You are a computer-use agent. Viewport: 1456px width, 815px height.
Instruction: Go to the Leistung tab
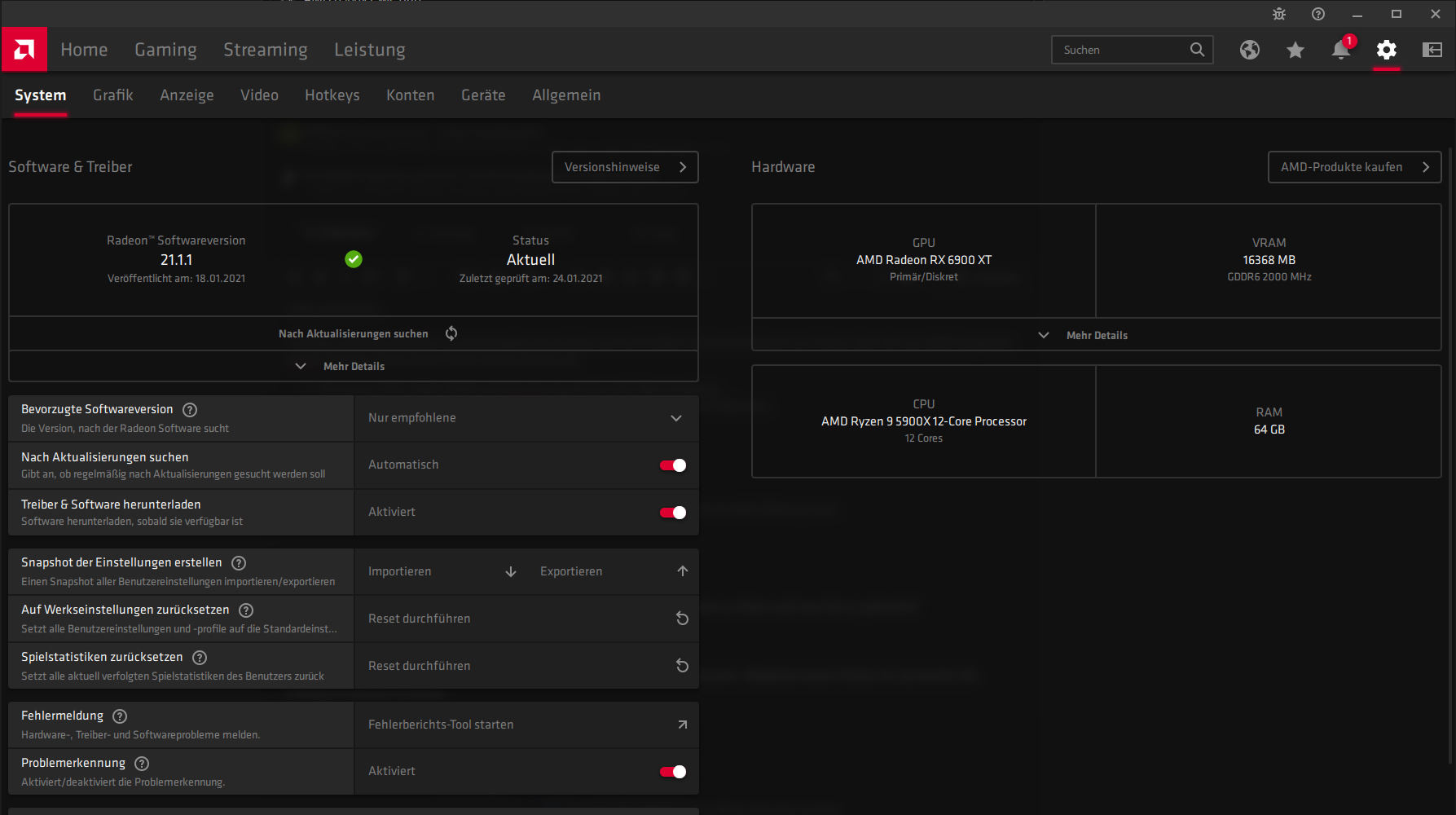[x=370, y=50]
